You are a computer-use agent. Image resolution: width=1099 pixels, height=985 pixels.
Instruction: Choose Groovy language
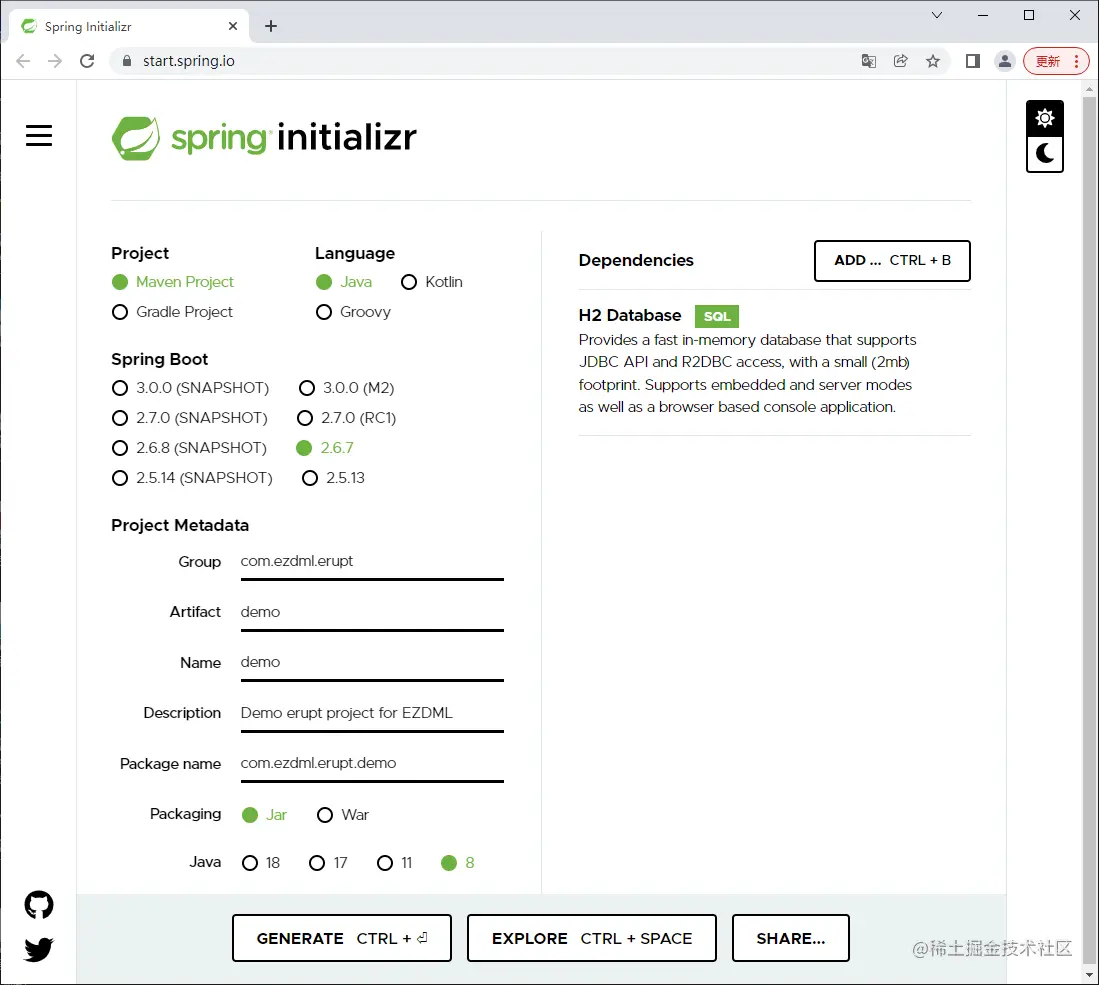point(353,312)
